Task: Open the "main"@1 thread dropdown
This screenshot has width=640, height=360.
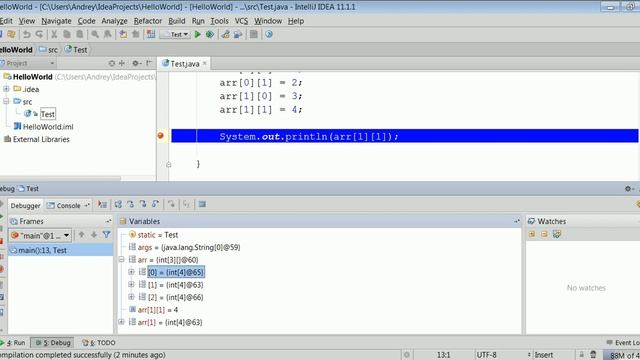Action: (x=40, y=236)
